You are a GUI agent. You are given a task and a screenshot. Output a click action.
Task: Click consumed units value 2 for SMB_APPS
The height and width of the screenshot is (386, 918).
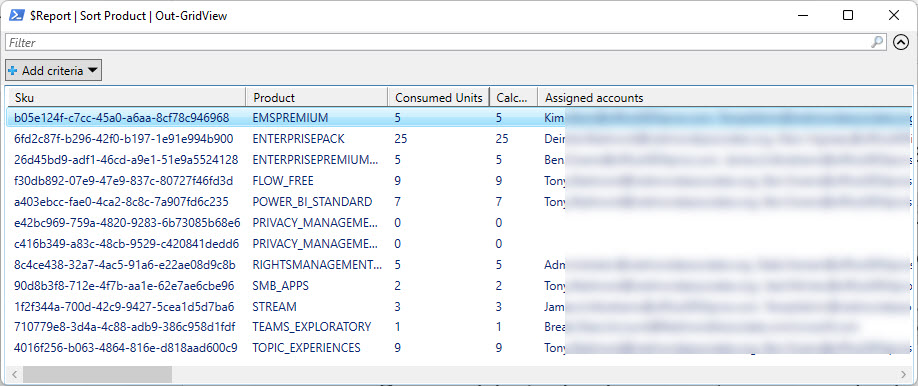pyautogui.click(x=398, y=286)
